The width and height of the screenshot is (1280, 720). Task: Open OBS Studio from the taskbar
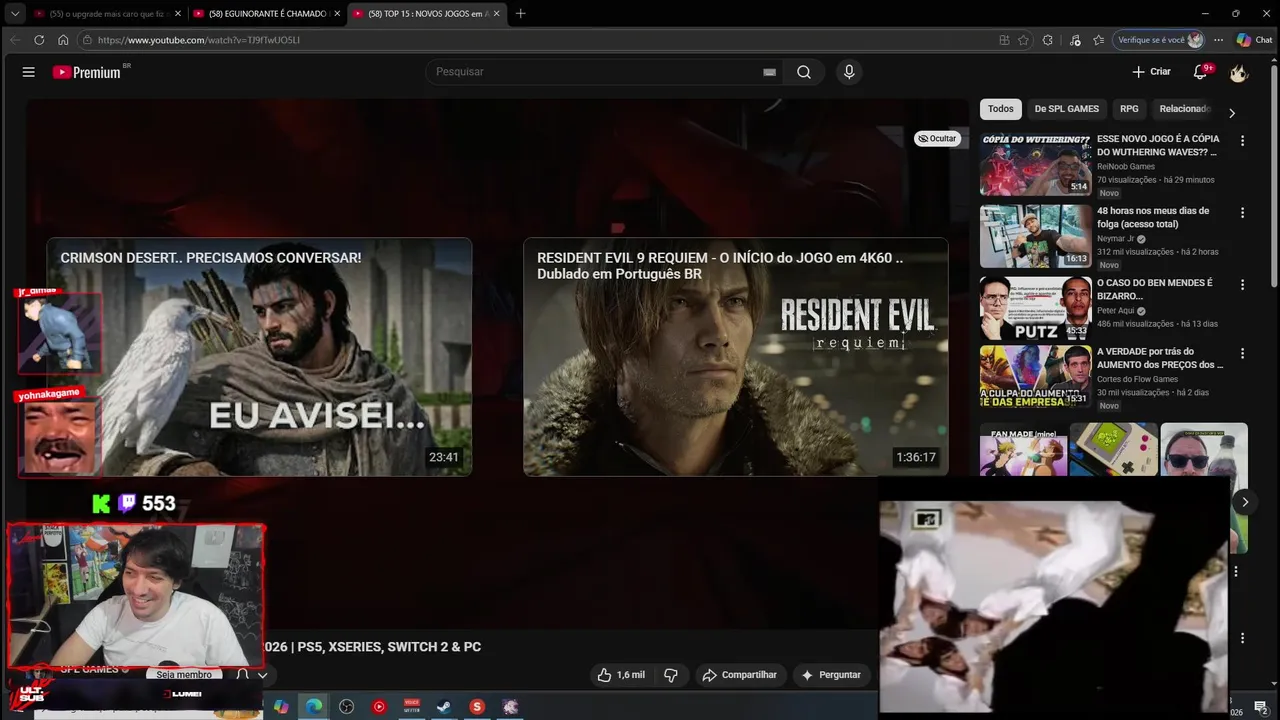(x=346, y=707)
